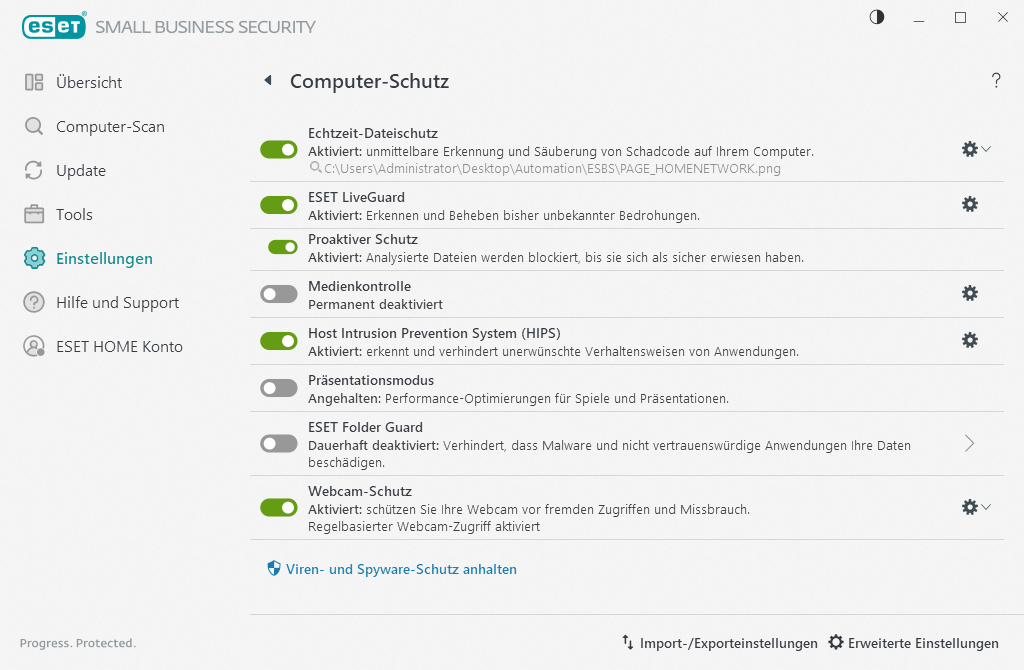
Task: Go back using the Computer-Schutz back arrow
Action: pos(267,81)
